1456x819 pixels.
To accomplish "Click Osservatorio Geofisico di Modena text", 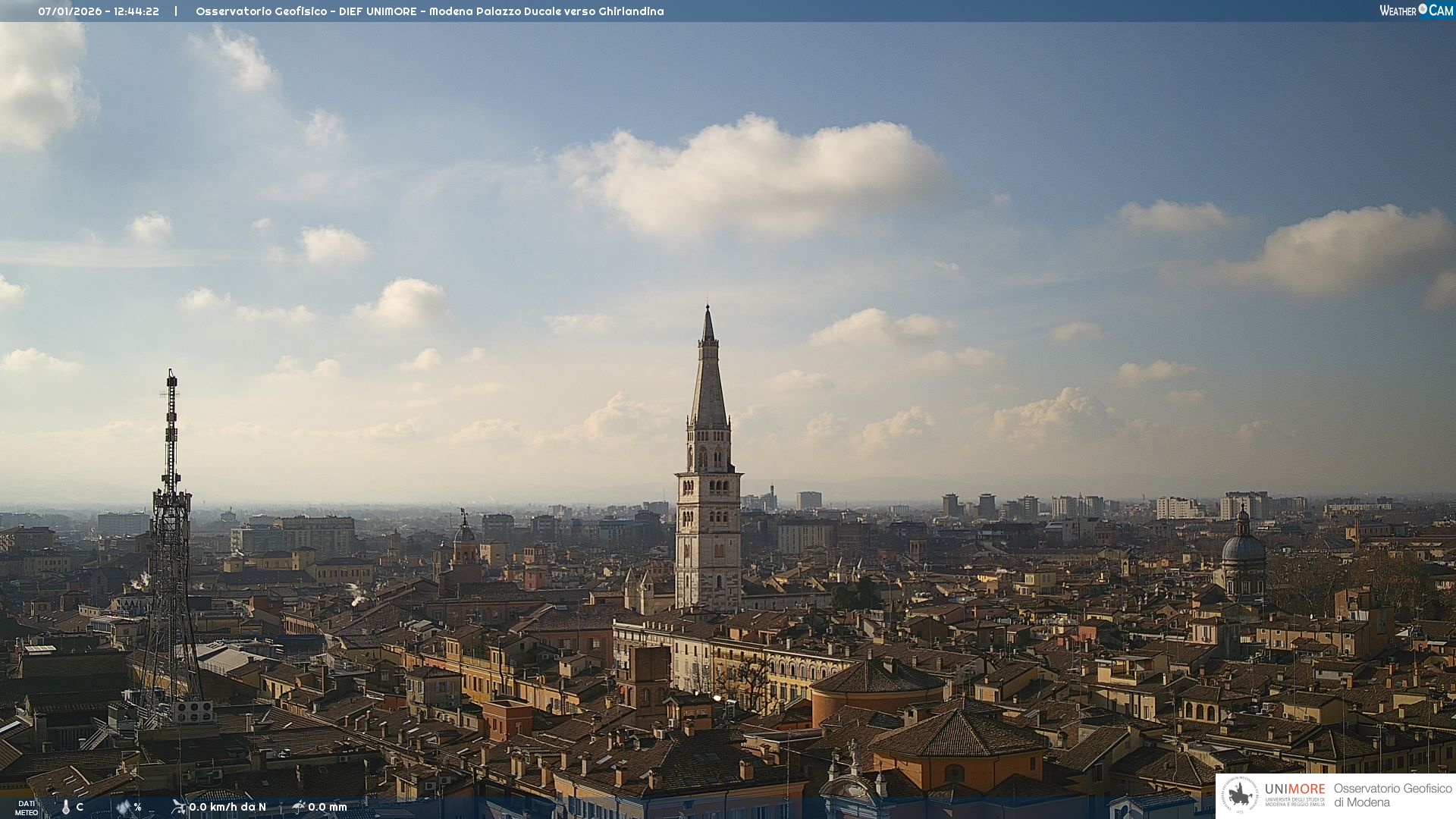I will point(1392,795).
